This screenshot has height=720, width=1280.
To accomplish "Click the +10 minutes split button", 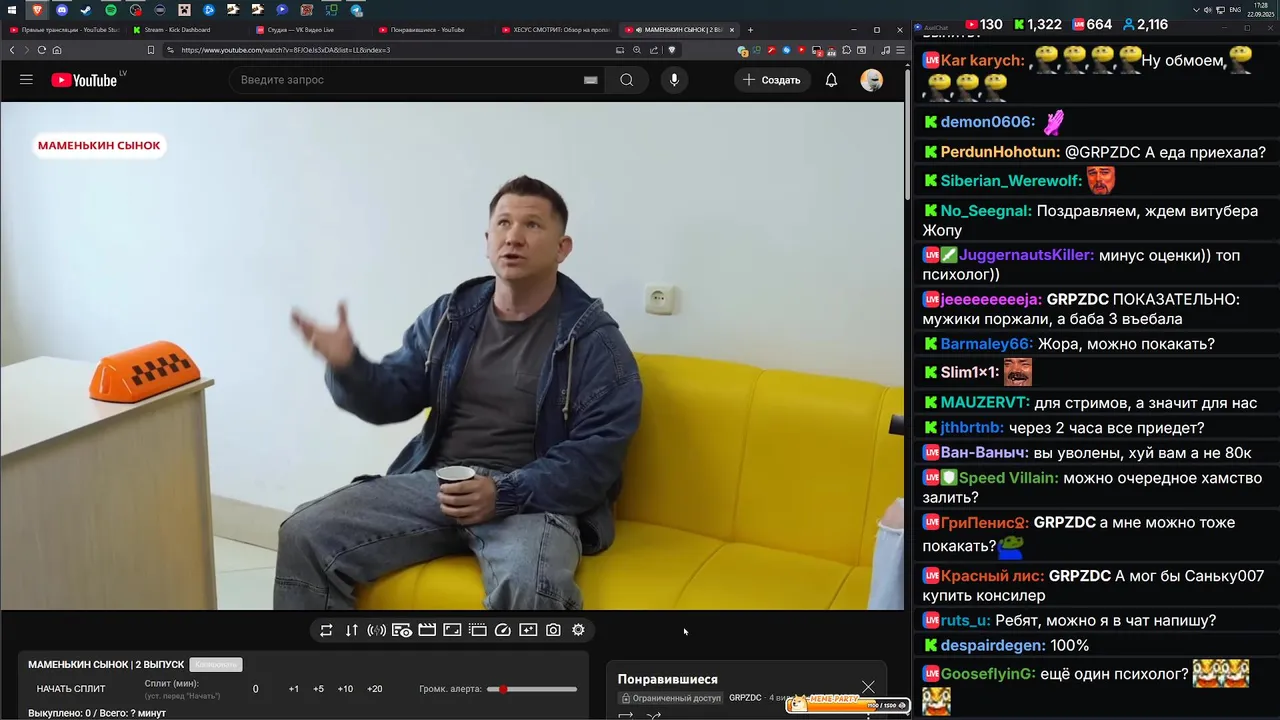I will (x=345, y=689).
